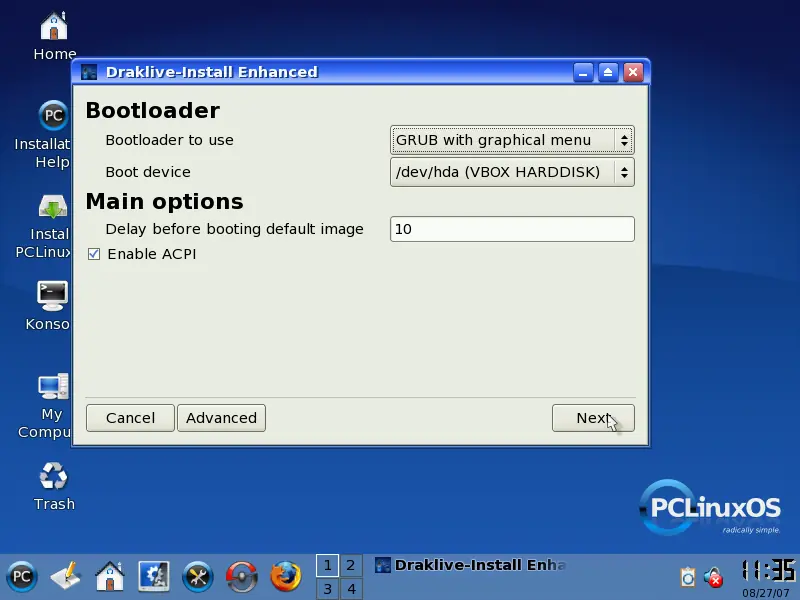Screen dimensions: 800x600
Task: Click the Draklive-Install window title icon
Action: pos(89,72)
